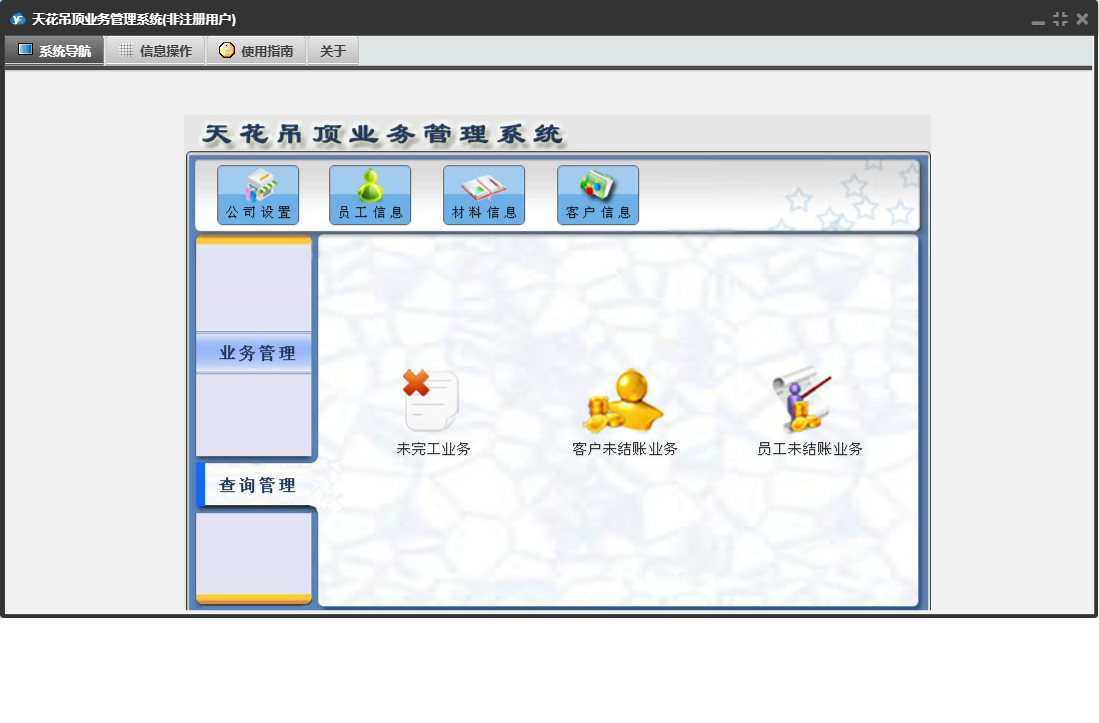
Task: Open 未完工业务 unfinished jobs icon
Action: tap(432, 413)
